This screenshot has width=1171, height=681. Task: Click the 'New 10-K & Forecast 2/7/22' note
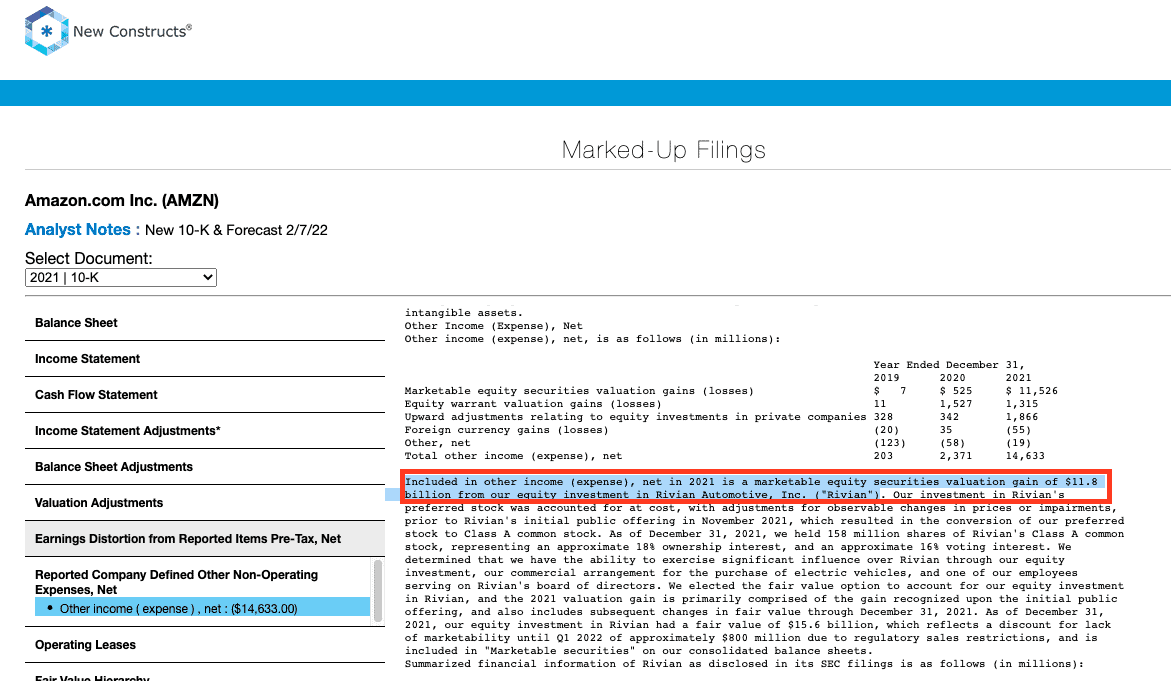coord(236,230)
